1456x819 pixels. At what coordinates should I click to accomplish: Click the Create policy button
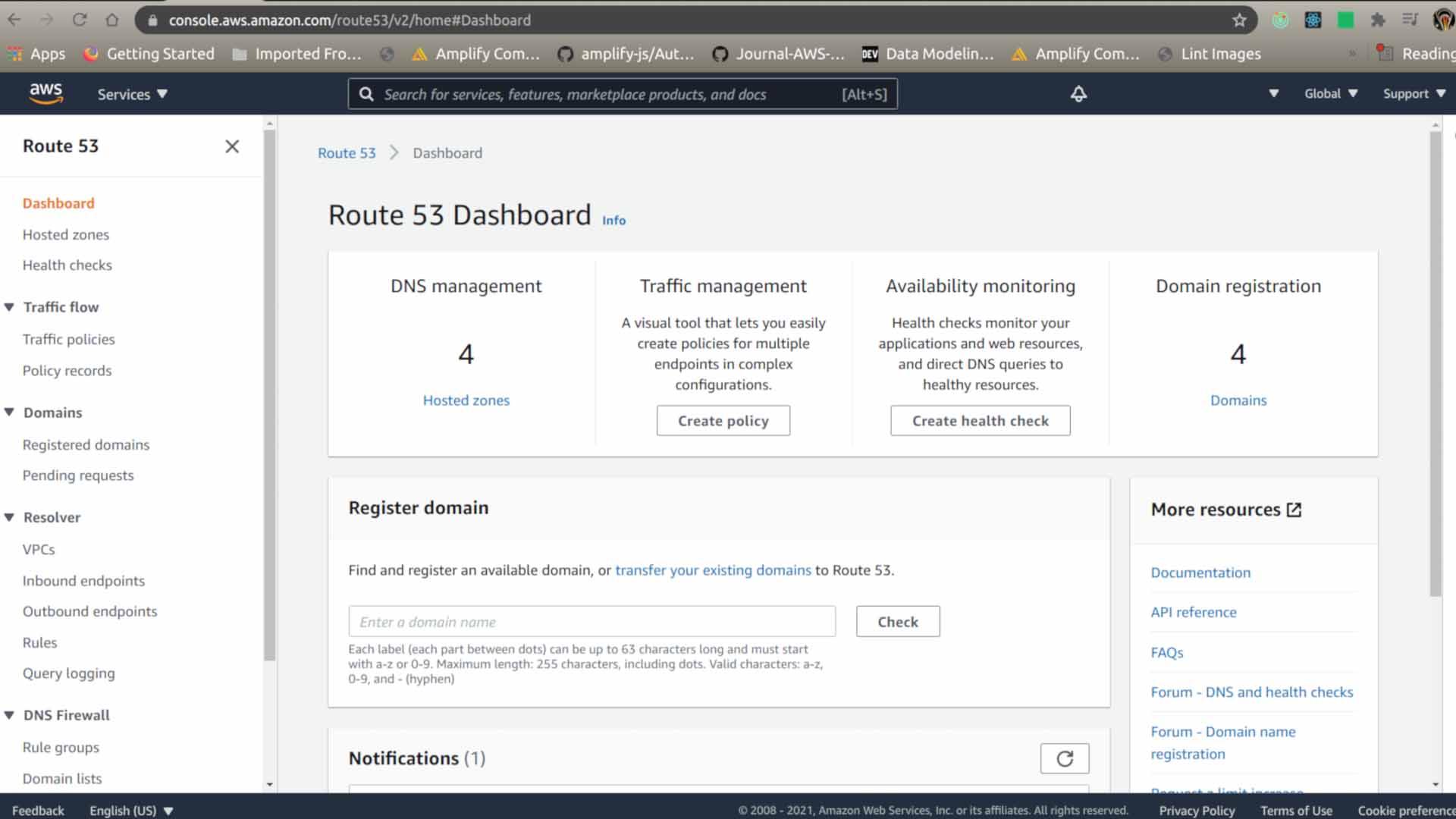(x=723, y=421)
